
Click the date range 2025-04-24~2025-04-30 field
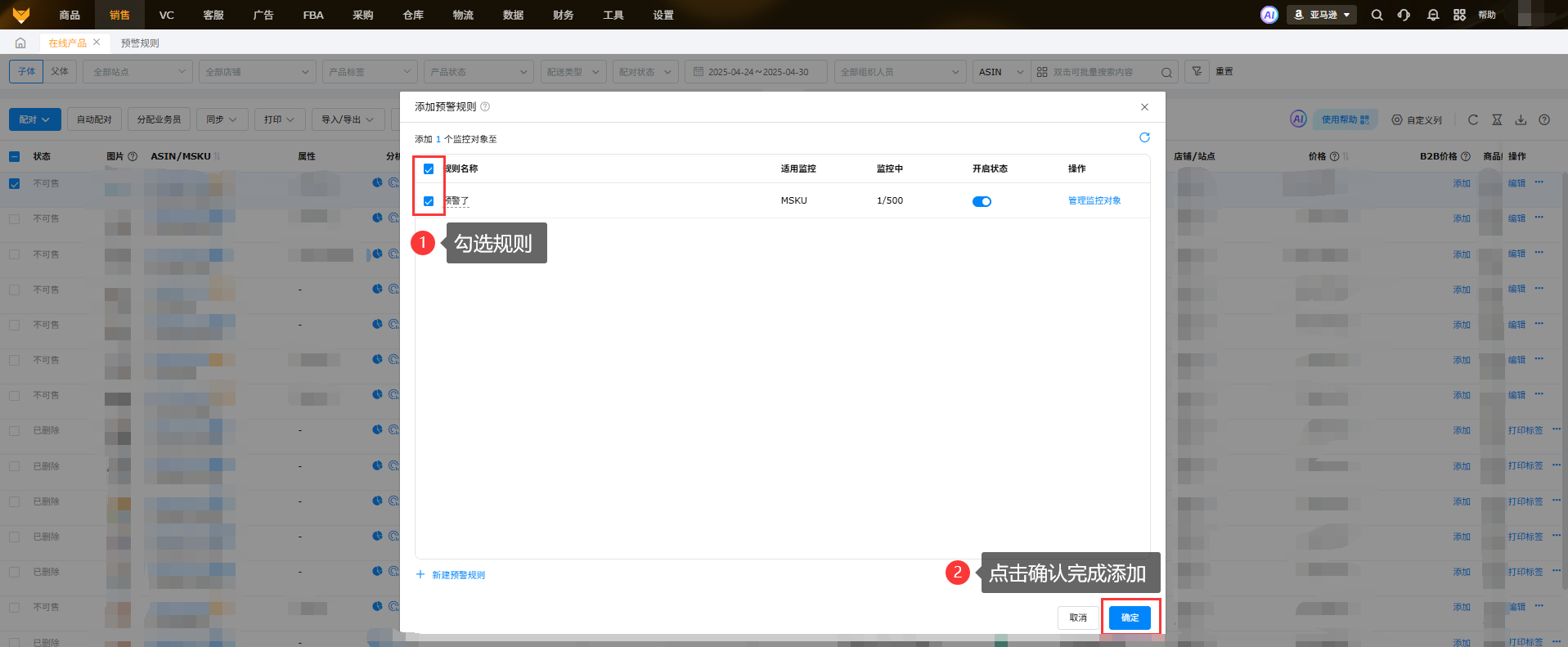pos(756,72)
